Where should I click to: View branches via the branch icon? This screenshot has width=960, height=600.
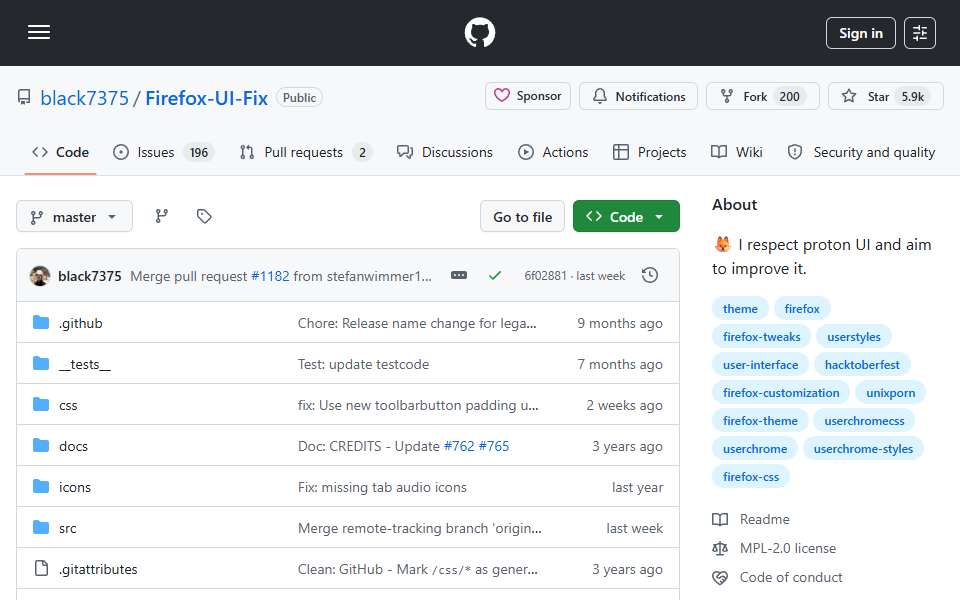coord(162,216)
